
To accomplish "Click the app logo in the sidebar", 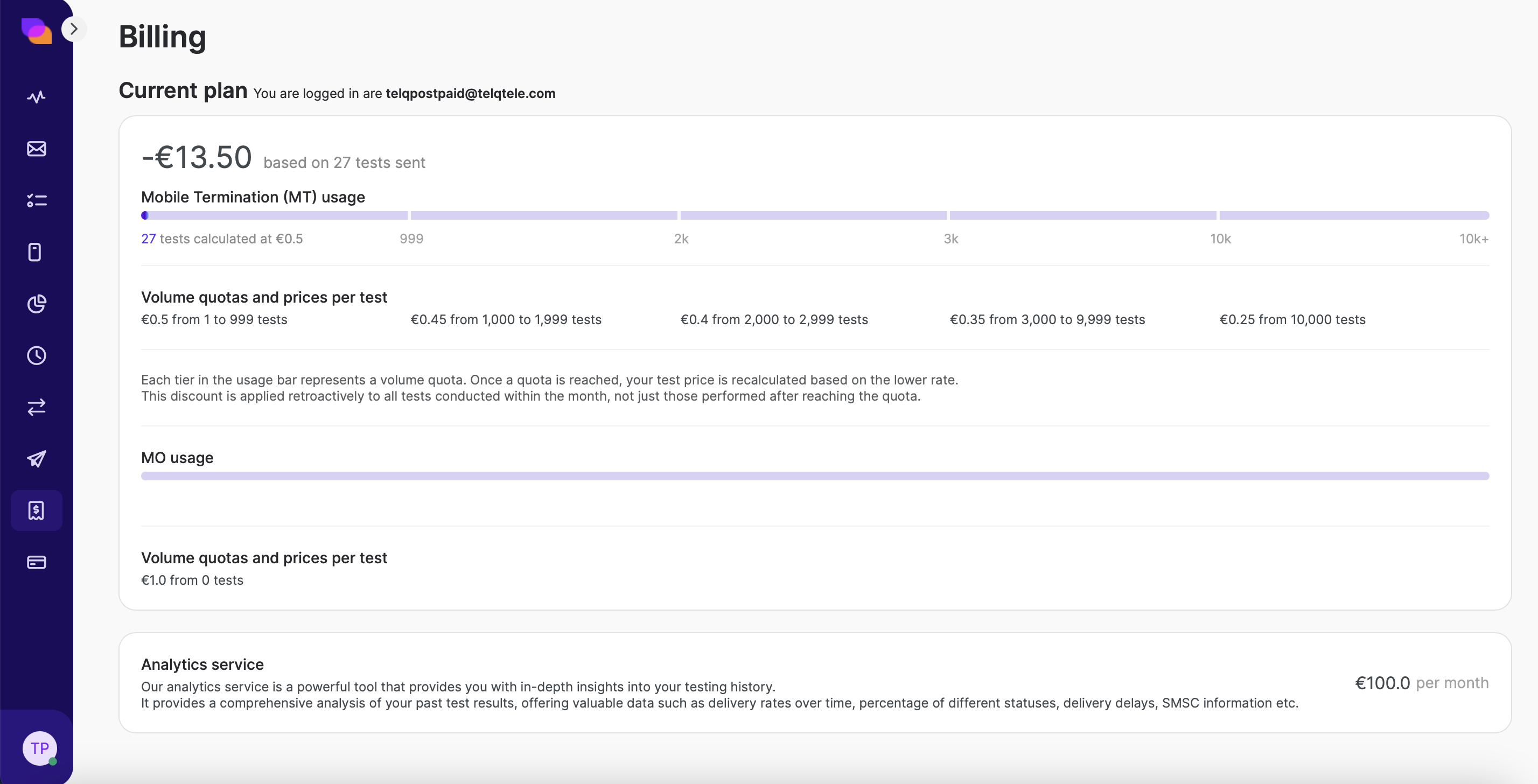I will pos(37,31).
